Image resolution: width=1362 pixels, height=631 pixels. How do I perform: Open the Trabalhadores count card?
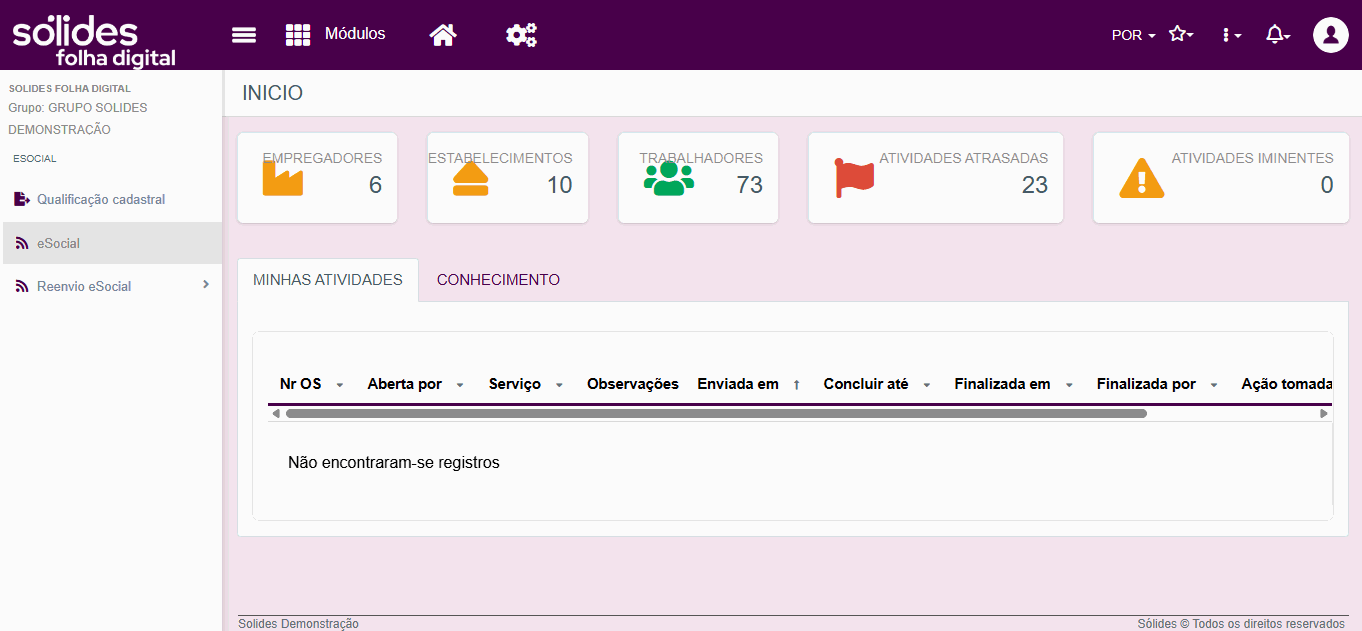point(698,178)
